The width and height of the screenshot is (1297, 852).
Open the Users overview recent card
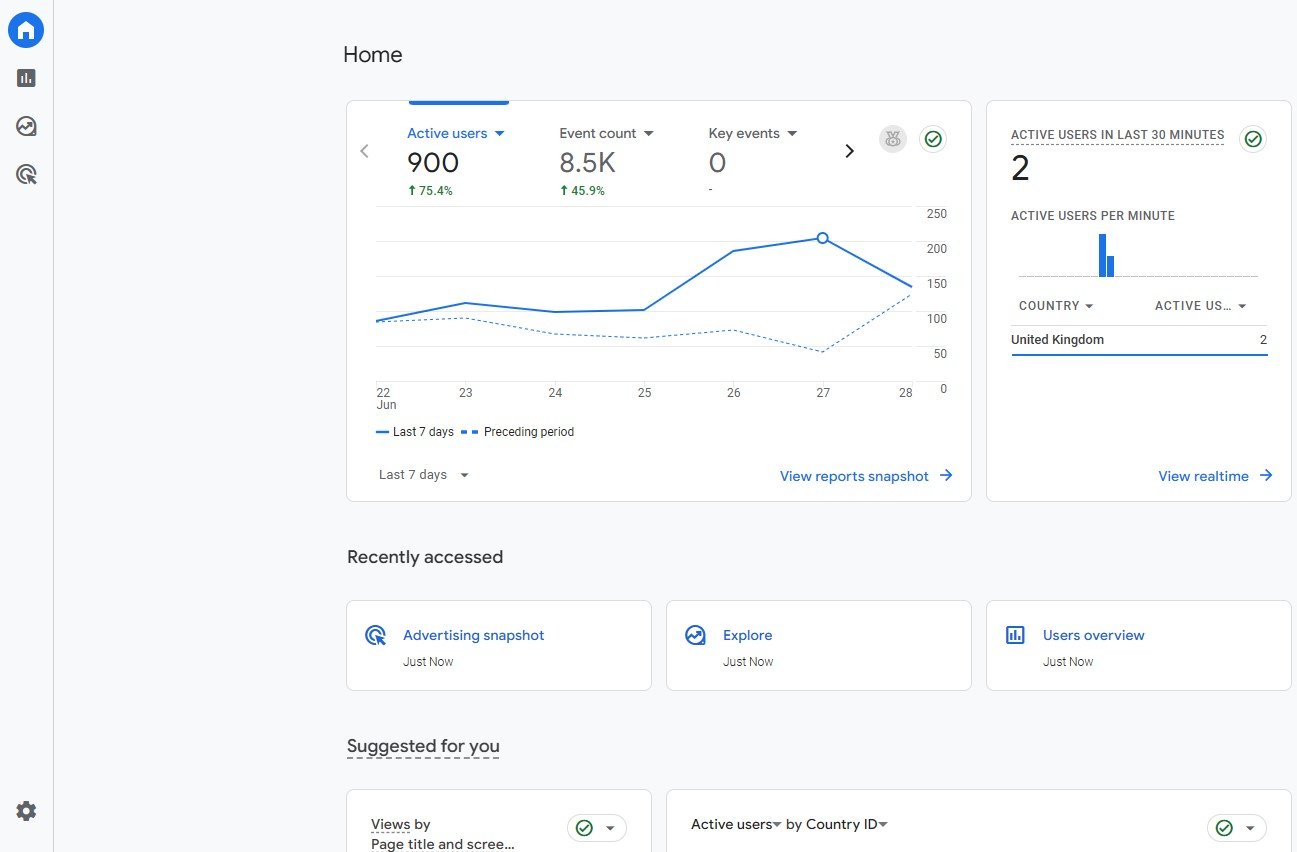tap(1138, 645)
